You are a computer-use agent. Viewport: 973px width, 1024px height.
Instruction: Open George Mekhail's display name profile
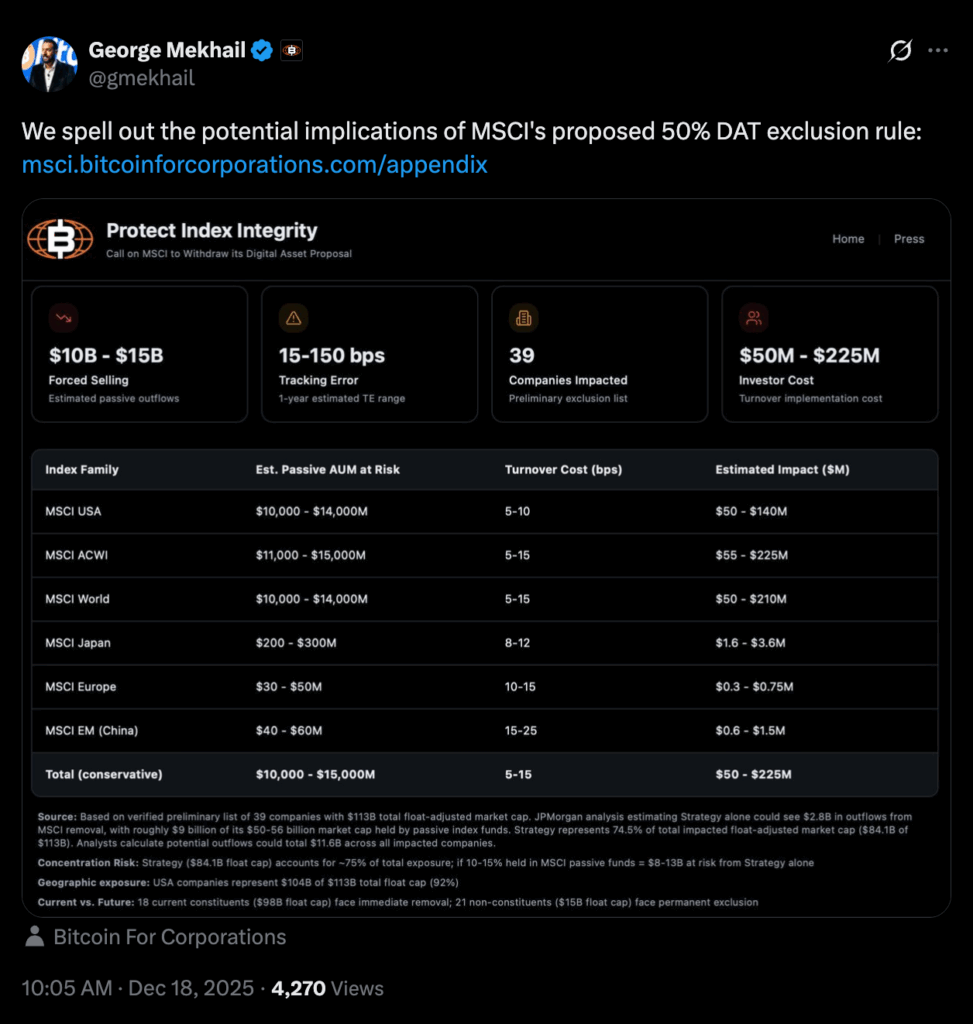pos(167,50)
